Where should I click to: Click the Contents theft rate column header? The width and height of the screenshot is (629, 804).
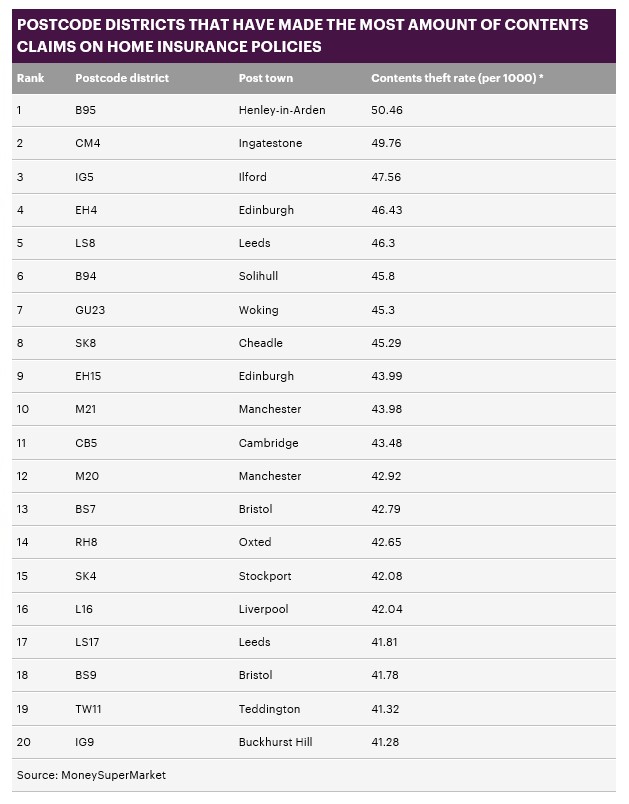[457, 78]
